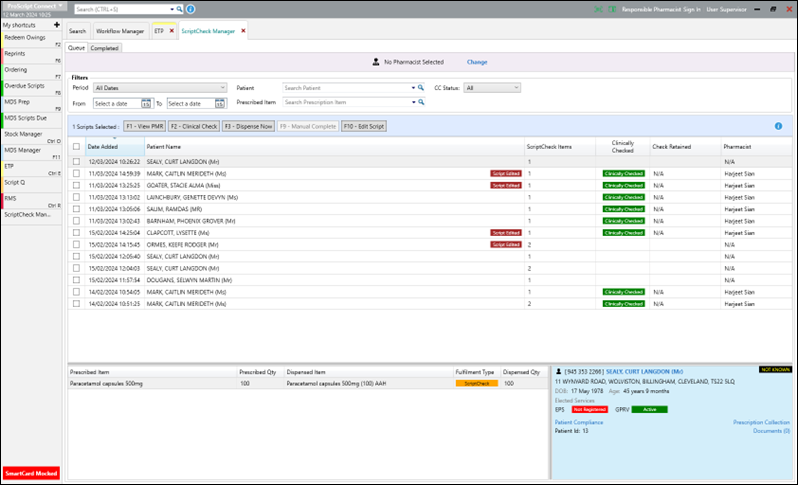This screenshot has width=798, height=485.
Task: Open MDS Prep shortcut
Action: (32, 105)
